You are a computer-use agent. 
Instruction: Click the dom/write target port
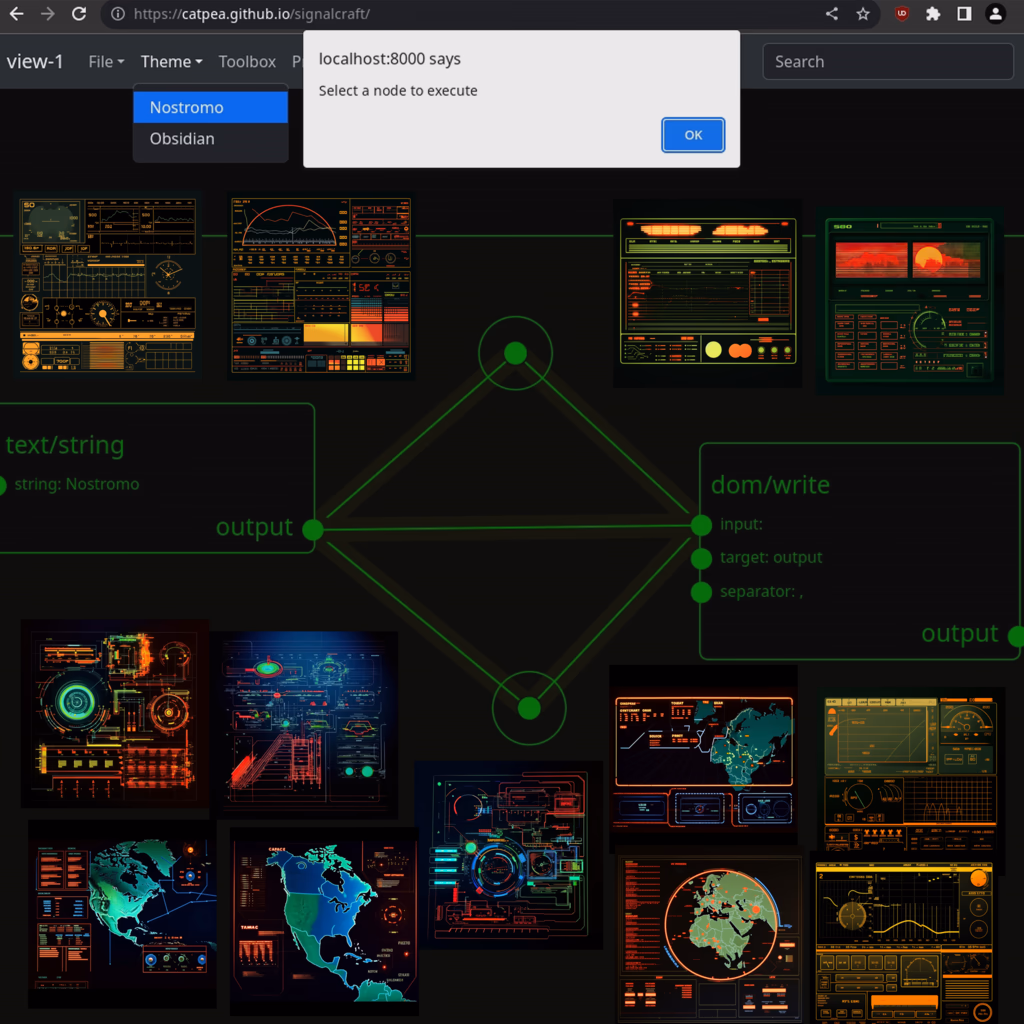tap(702, 558)
